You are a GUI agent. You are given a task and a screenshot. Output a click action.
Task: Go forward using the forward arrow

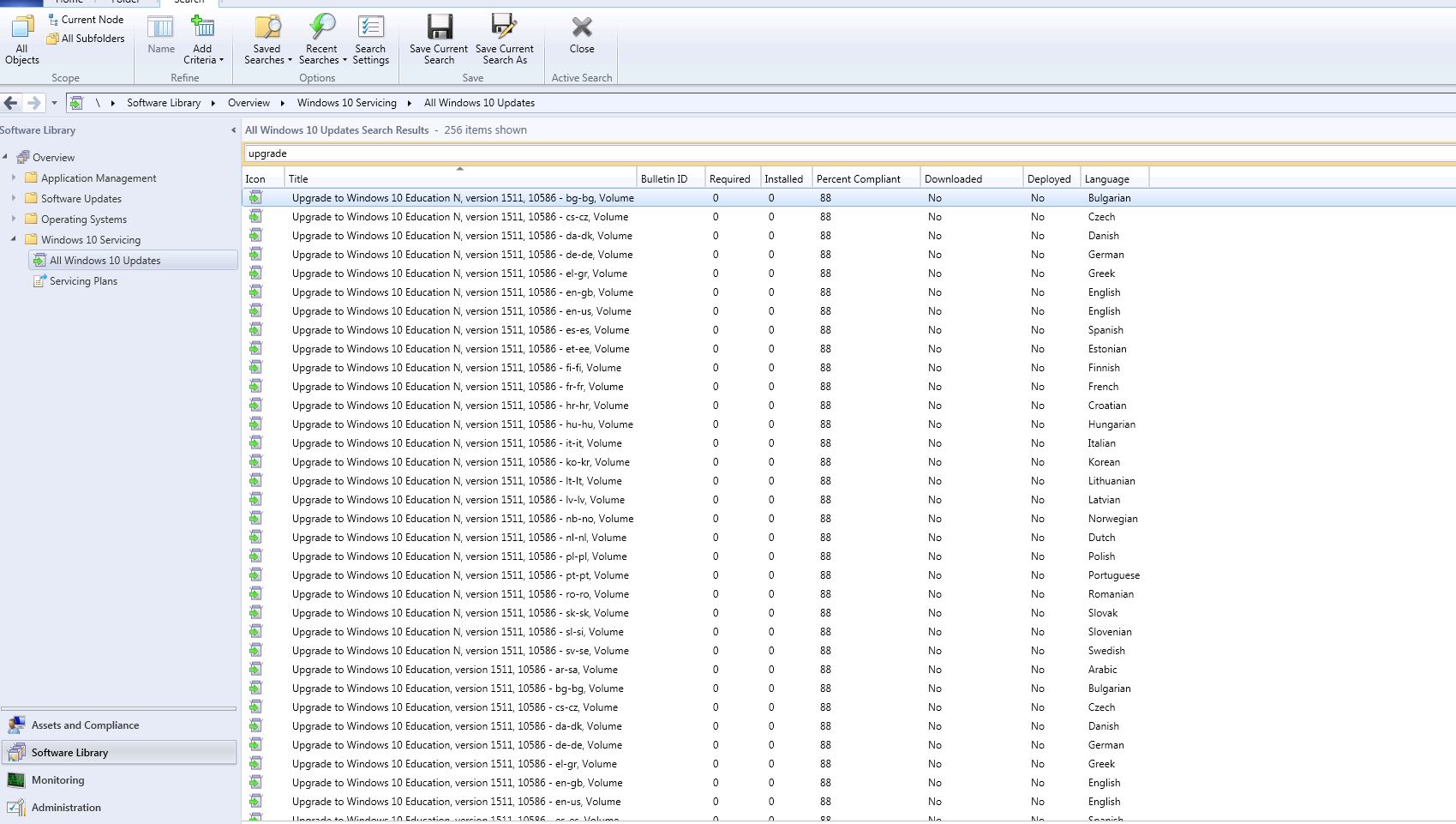pyautogui.click(x=33, y=103)
